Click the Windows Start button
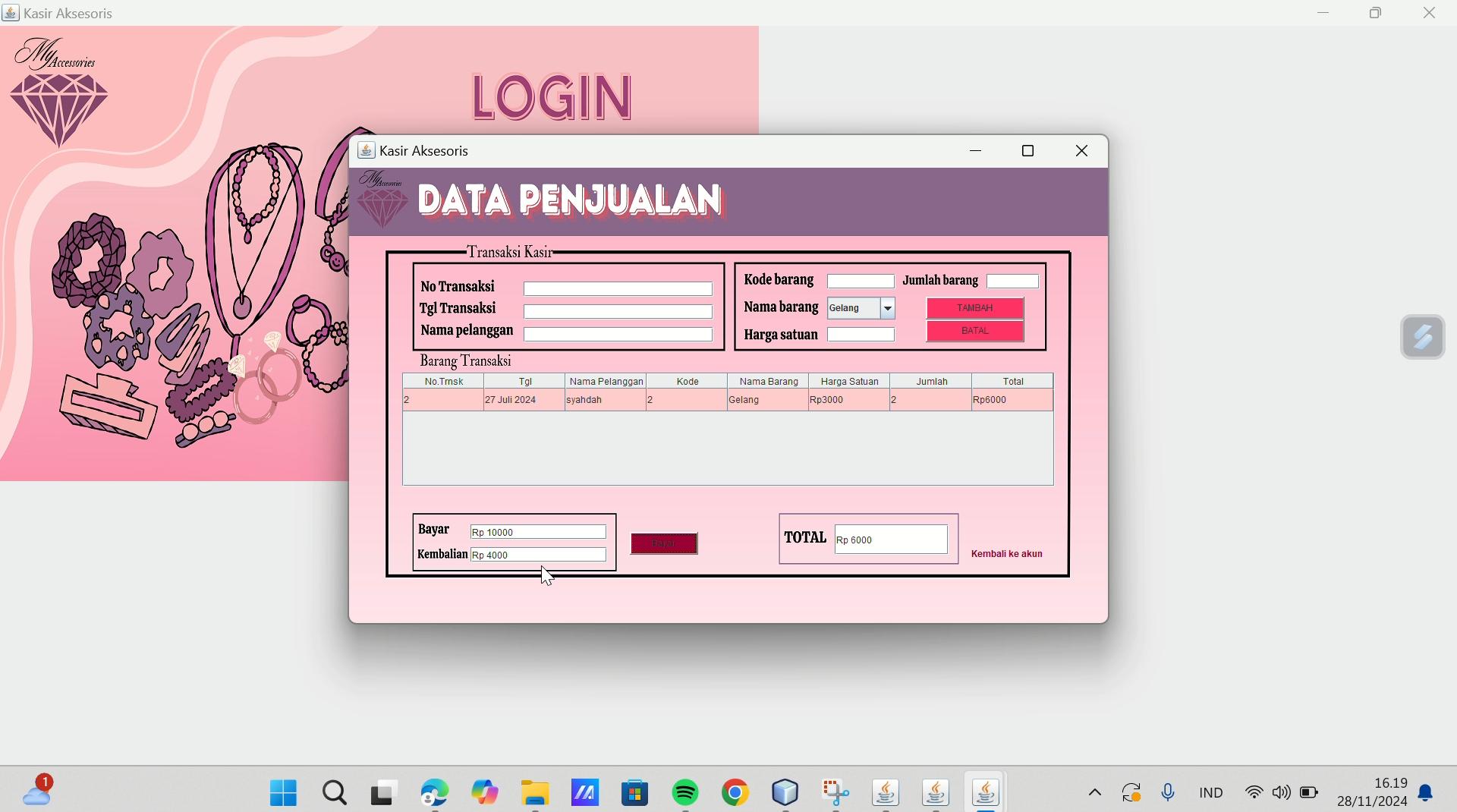Viewport: 1457px width, 812px height. point(284,793)
